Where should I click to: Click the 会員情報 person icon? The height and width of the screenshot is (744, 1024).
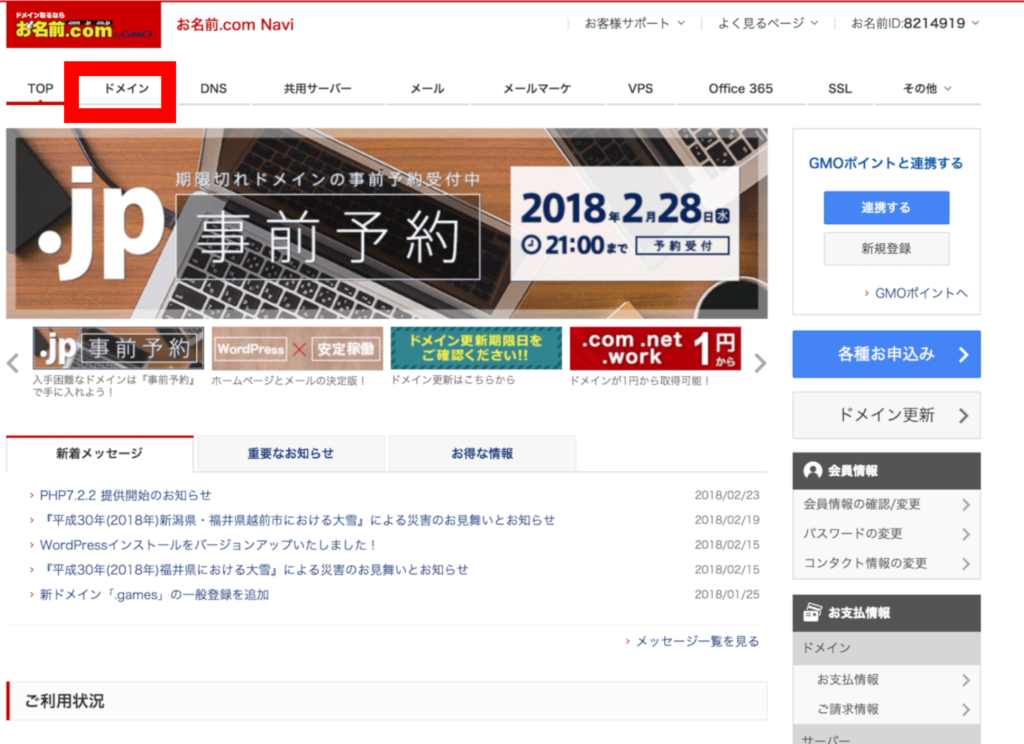[812, 470]
